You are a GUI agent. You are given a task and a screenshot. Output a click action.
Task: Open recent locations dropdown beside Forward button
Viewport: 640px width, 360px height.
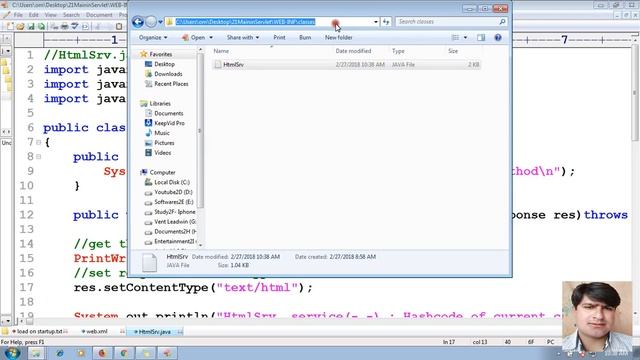[x=160, y=22]
